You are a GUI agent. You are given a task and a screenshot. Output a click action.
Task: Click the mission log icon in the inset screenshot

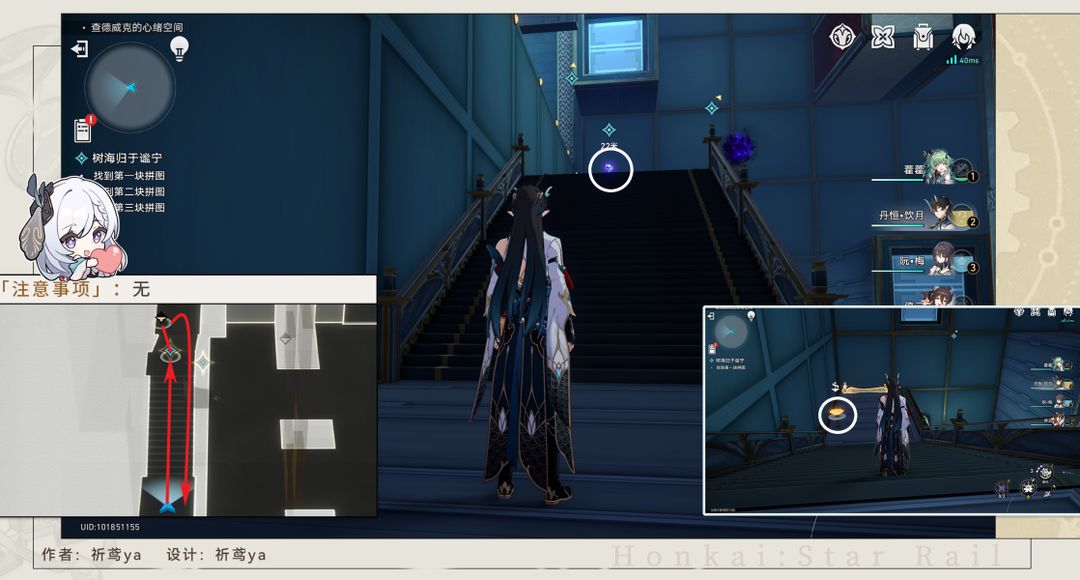[x=713, y=348]
